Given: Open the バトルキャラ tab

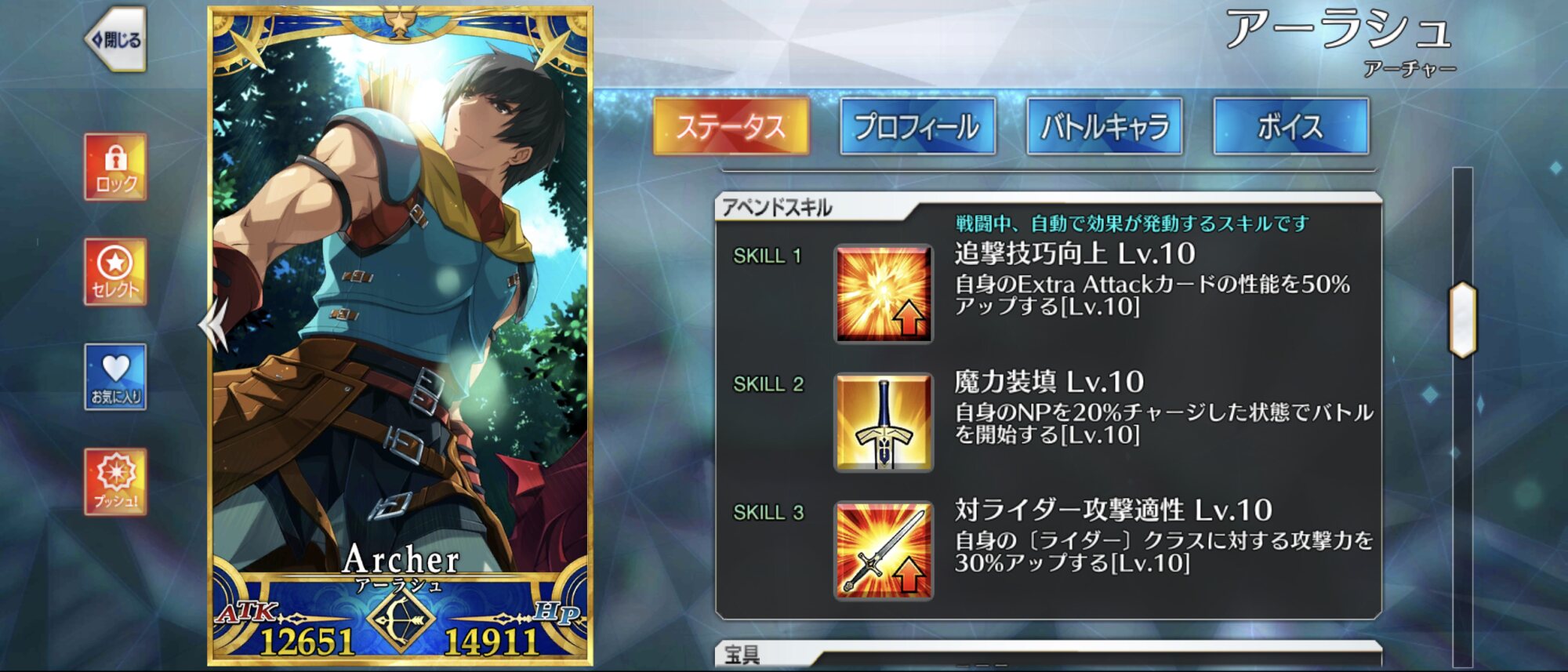Looking at the screenshot, I should tap(1104, 126).
